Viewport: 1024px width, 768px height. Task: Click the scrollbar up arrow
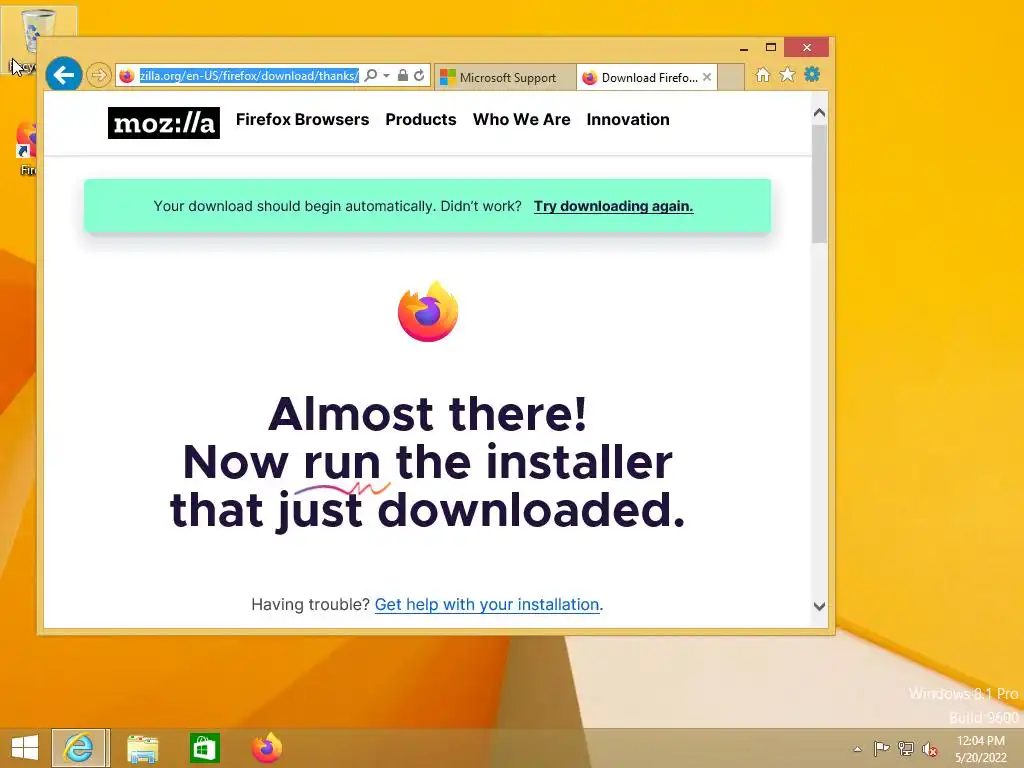(820, 113)
